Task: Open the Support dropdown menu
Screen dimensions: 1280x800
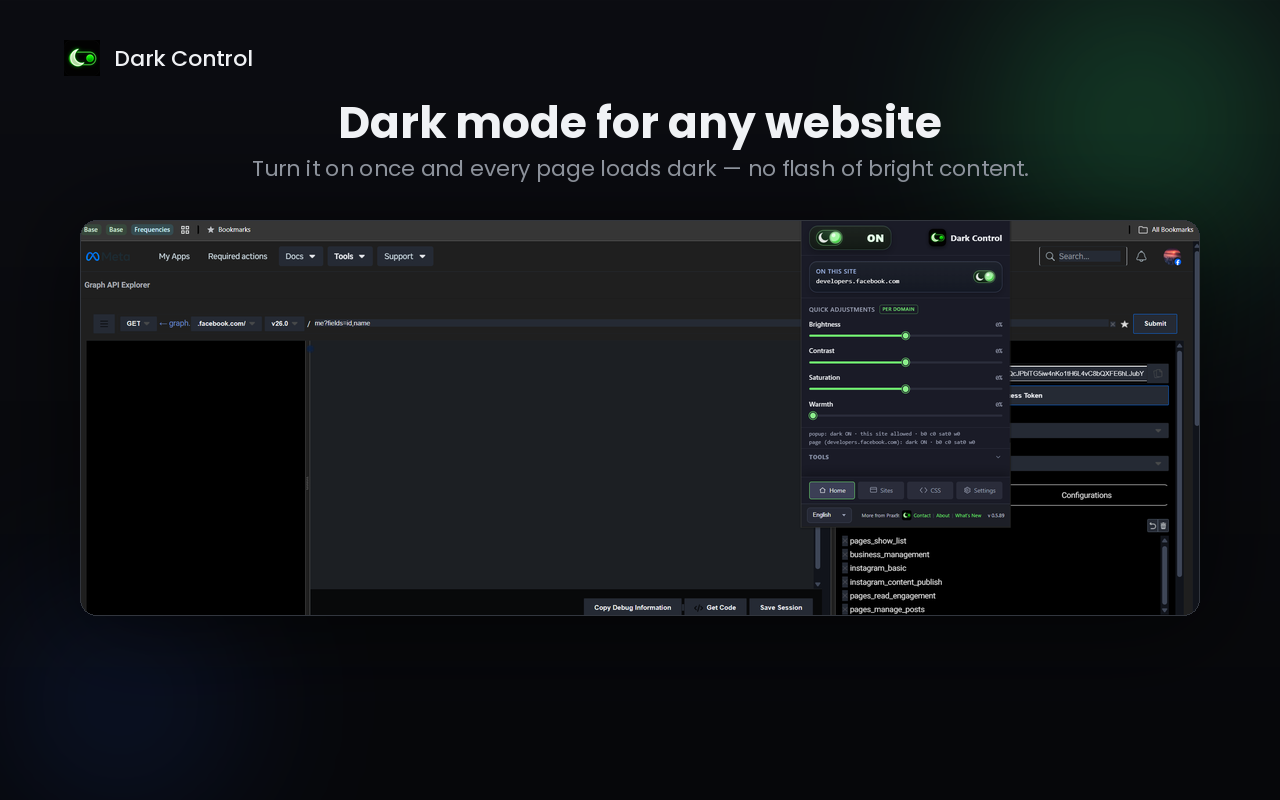Action: [x=405, y=257]
